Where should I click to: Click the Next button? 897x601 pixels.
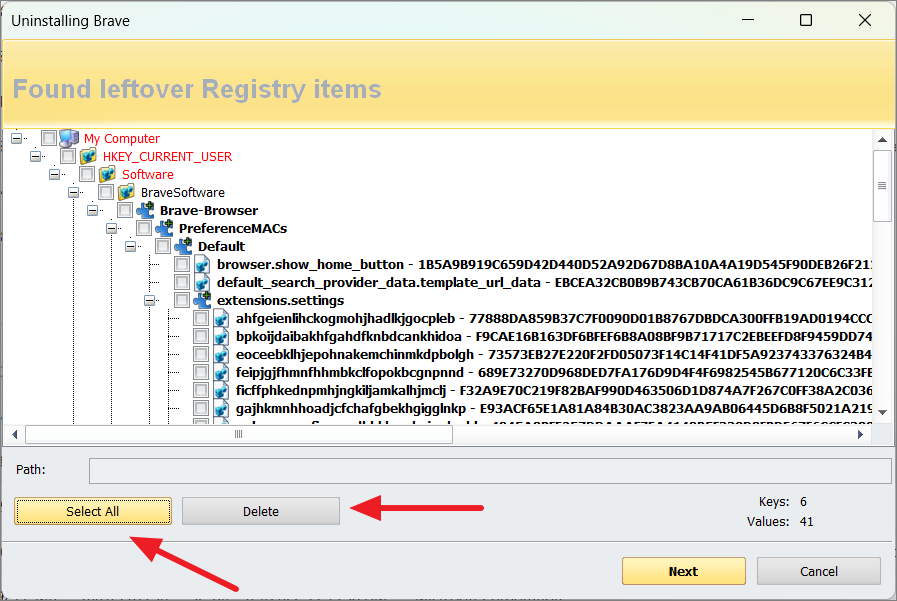coord(684,571)
